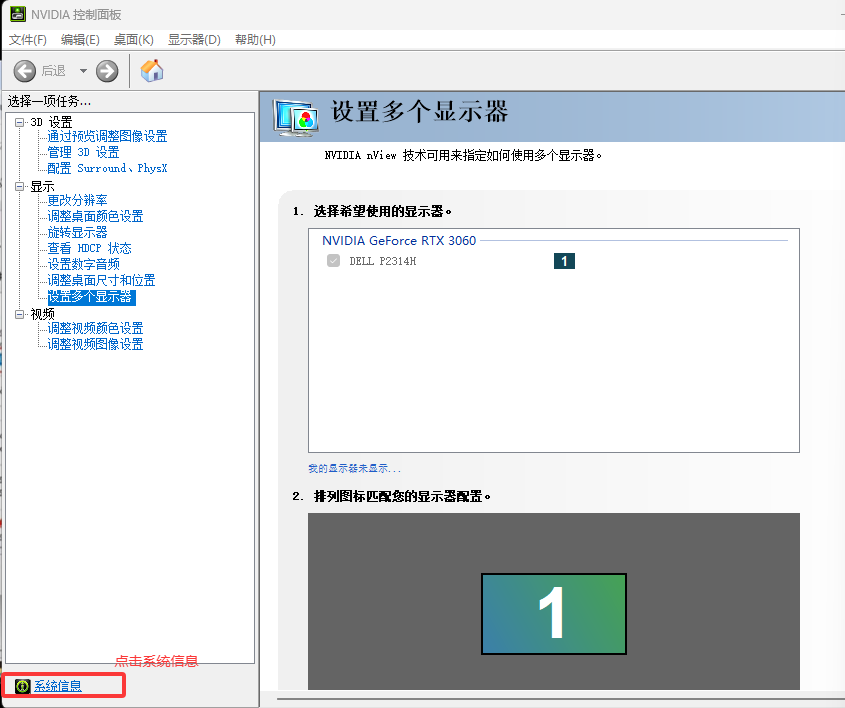Collapse the 3D 设置 tree node
The height and width of the screenshot is (708, 845).
pos(19,122)
